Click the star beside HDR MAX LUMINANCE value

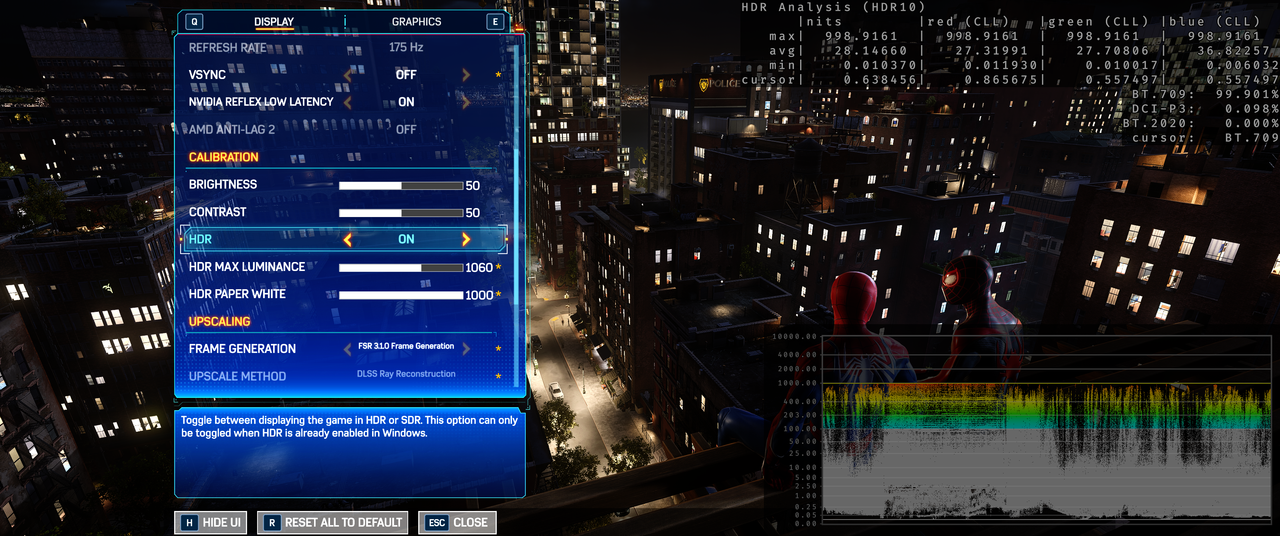[498, 268]
